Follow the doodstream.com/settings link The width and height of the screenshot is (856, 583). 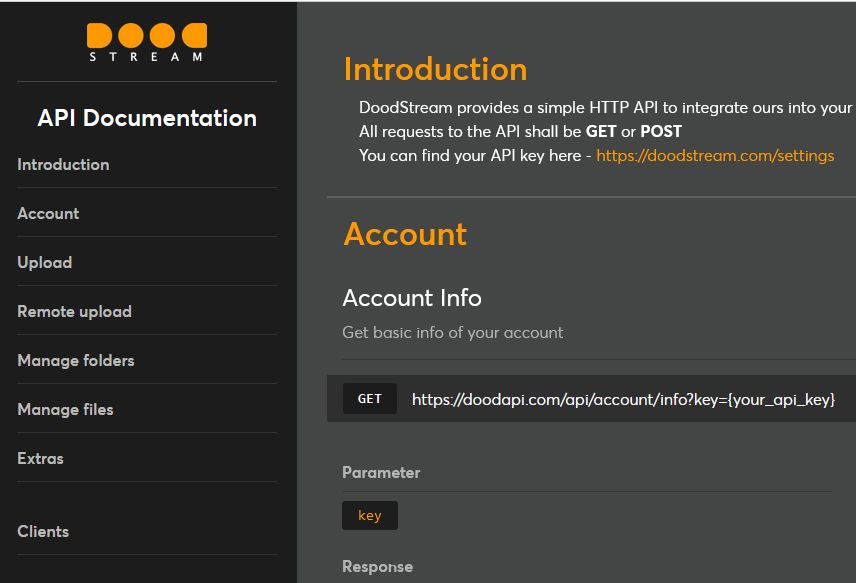tap(715, 156)
